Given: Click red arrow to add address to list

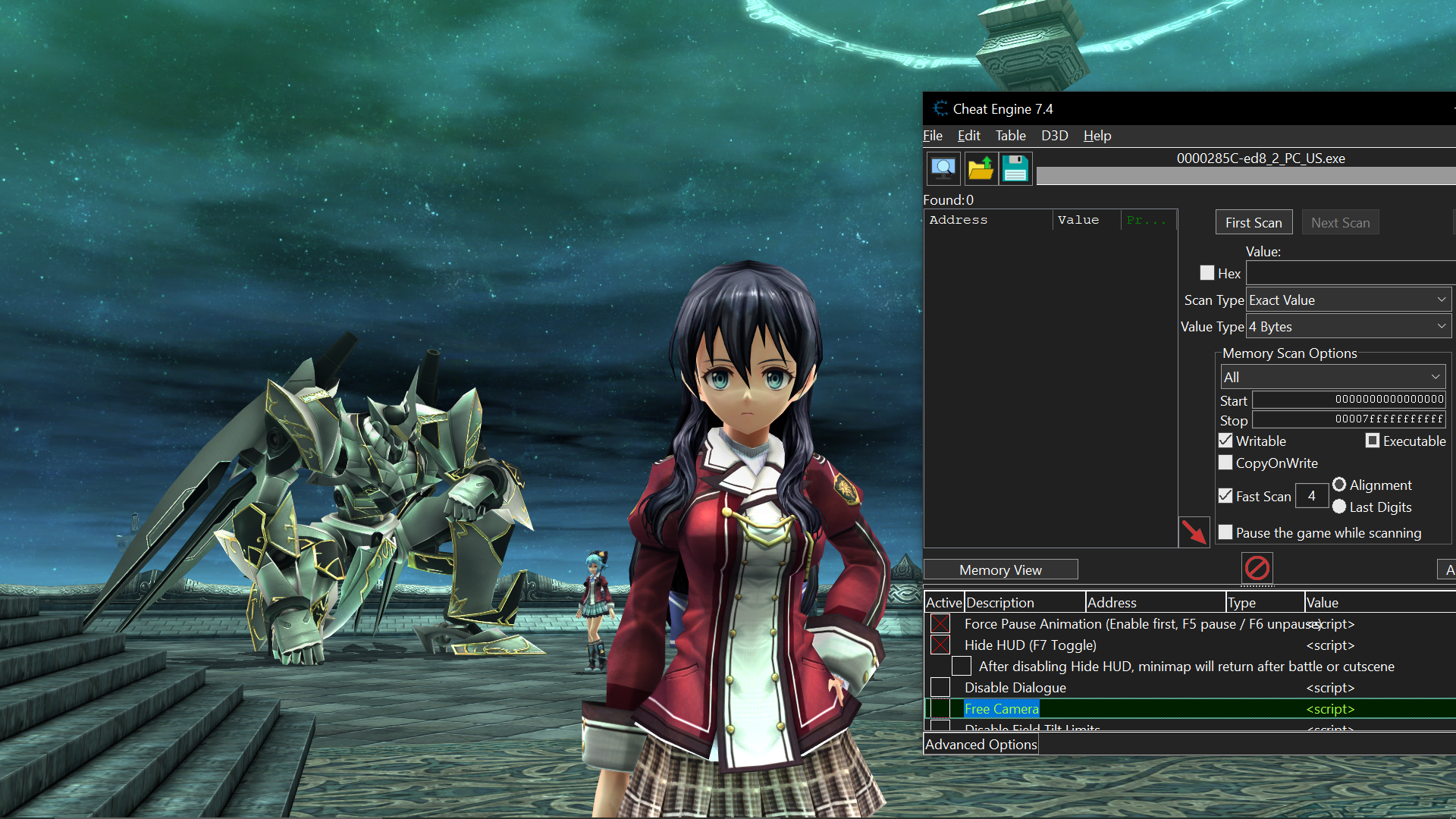Looking at the screenshot, I should pos(1194,532).
